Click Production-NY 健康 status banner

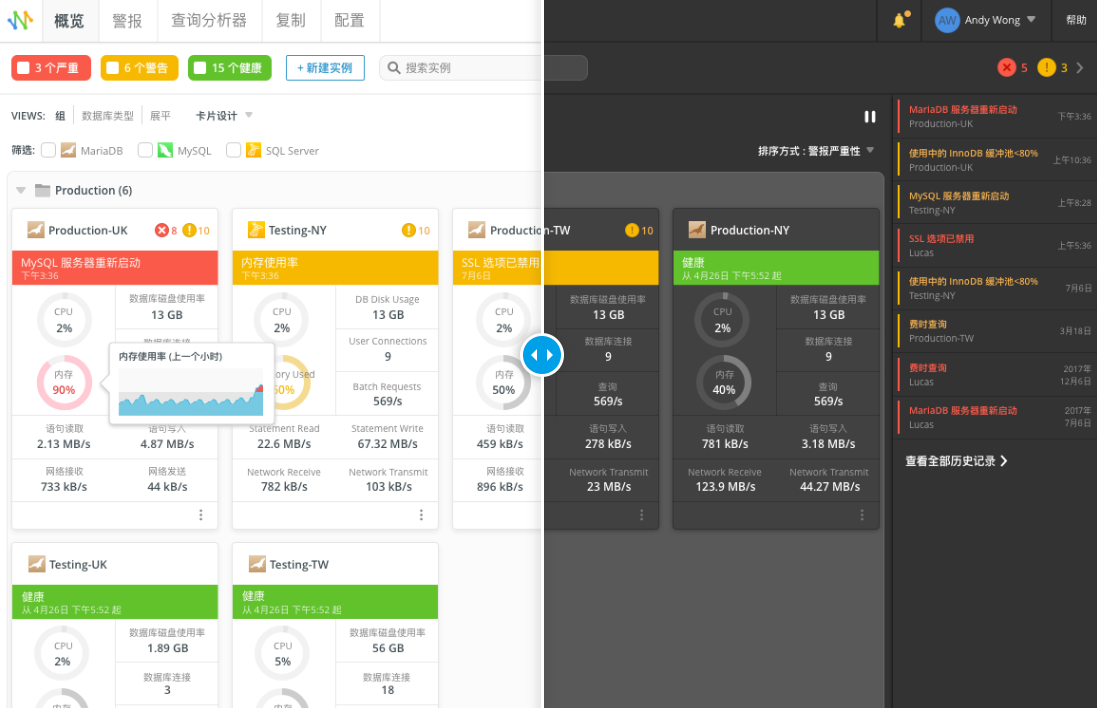(x=776, y=268)
